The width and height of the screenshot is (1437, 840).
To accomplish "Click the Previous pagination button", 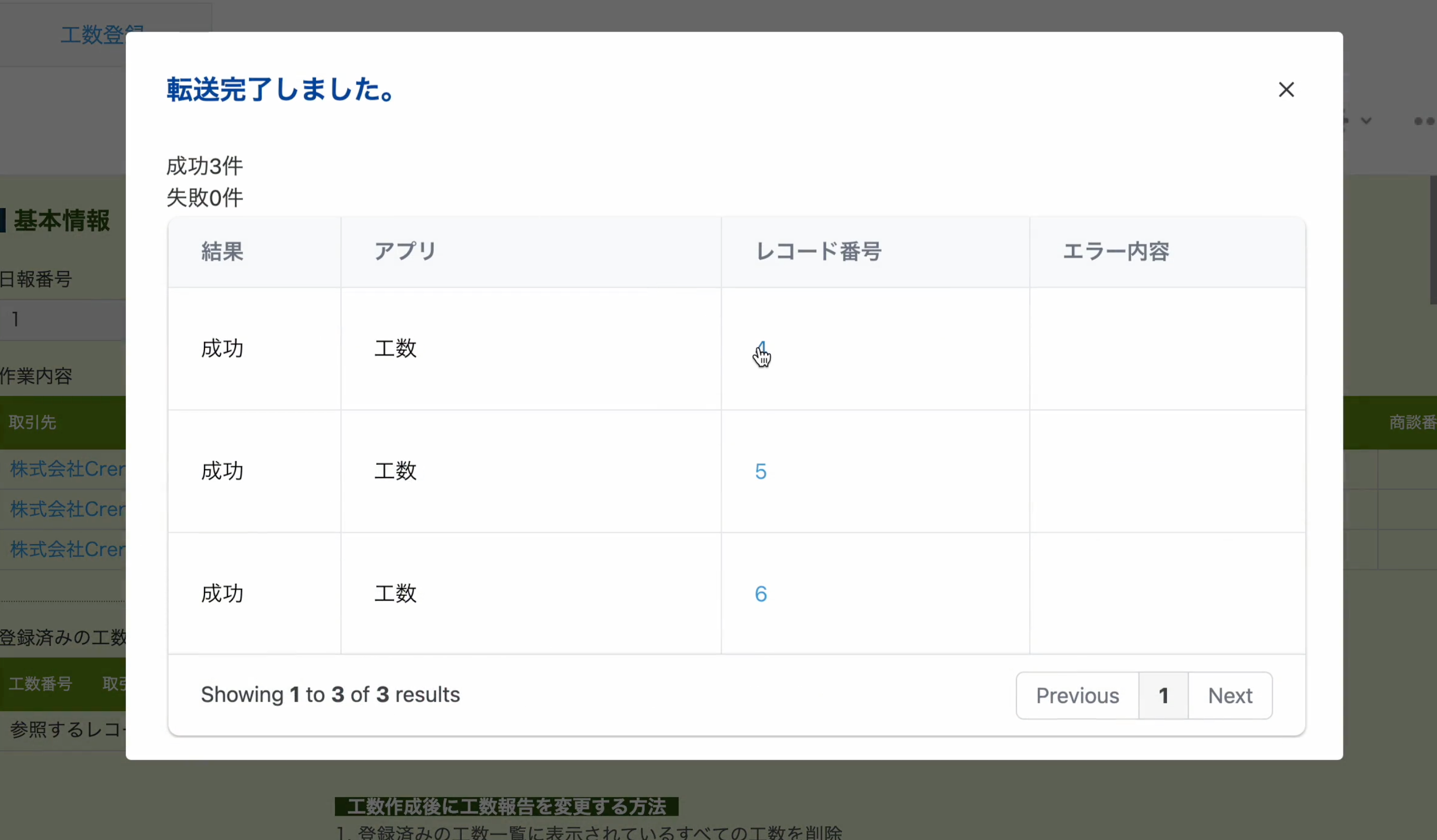I will pyautogui.click(x=1077, y=695).
